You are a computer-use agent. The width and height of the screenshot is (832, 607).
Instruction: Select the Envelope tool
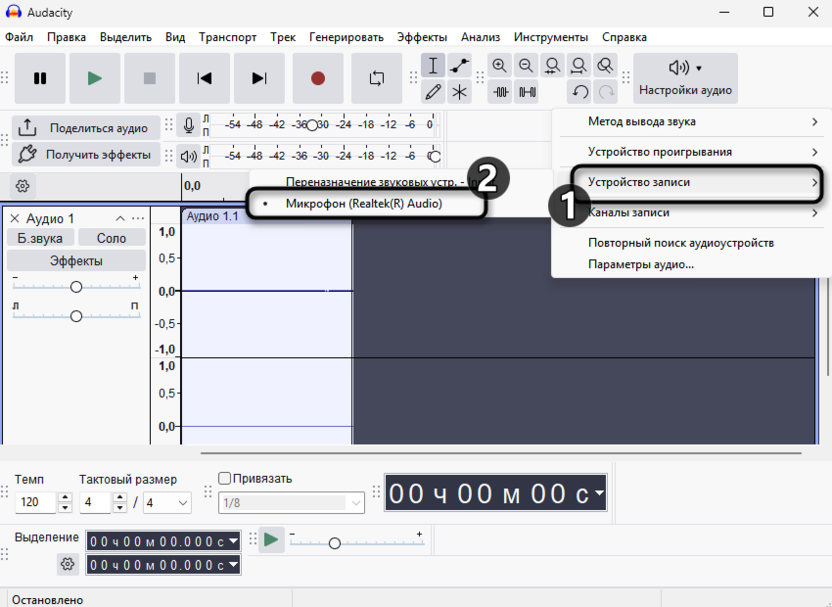(x=459, y=66)
